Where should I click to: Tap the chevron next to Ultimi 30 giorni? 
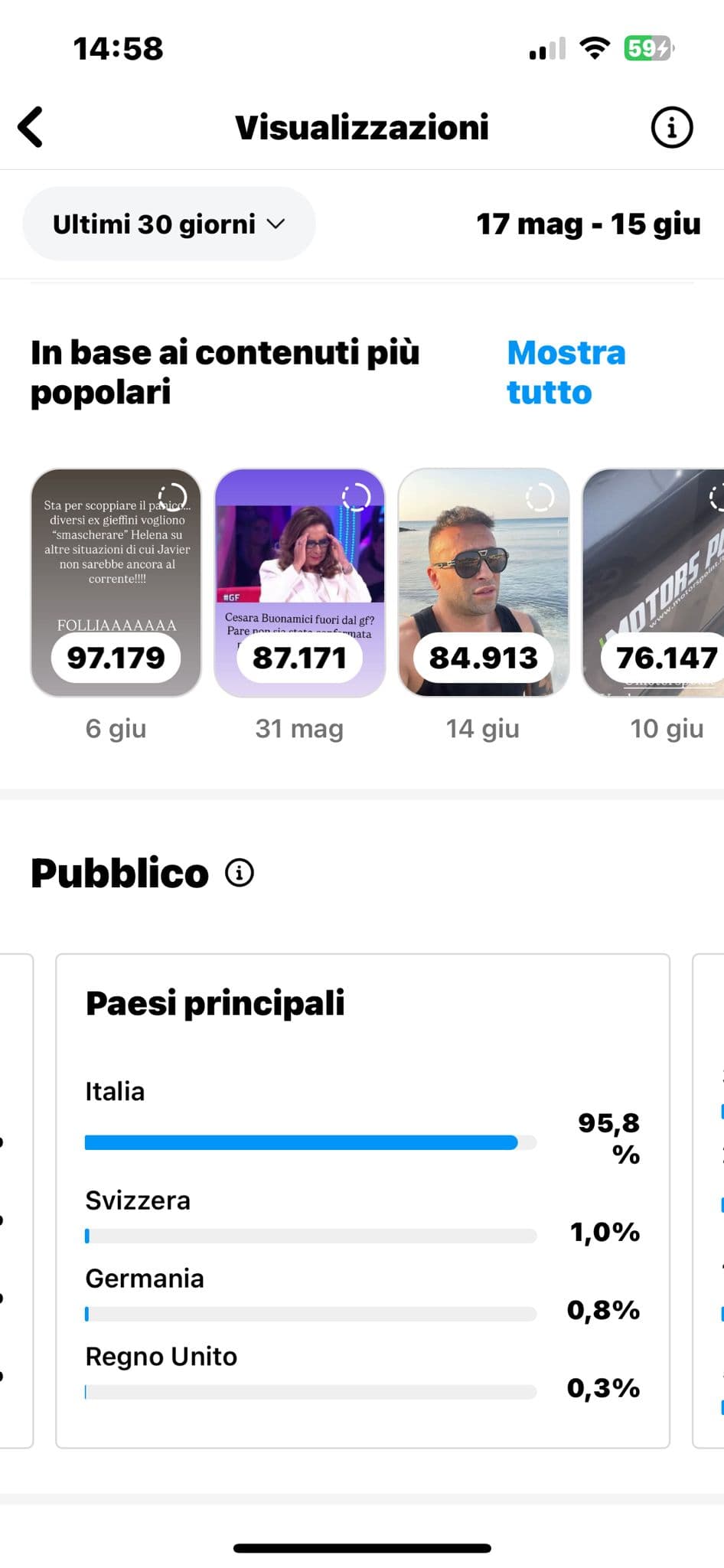(276, 224)
